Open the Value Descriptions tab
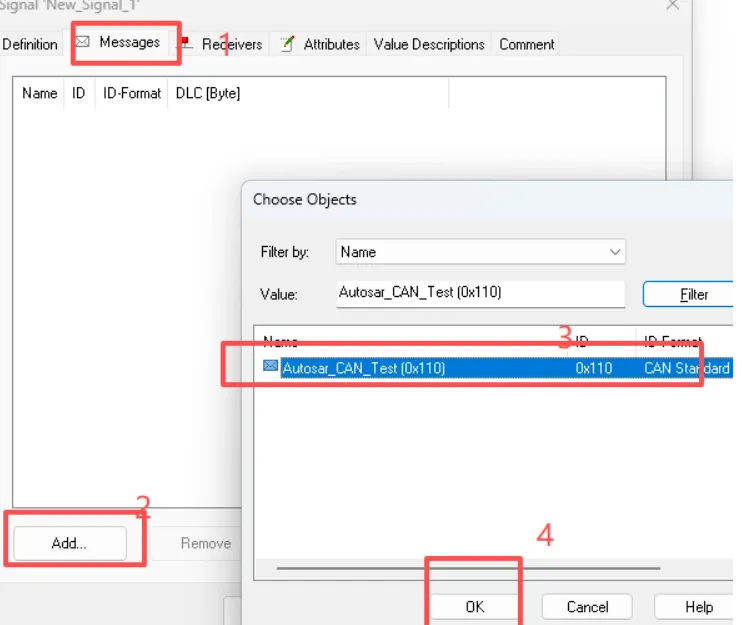Screen dimensions: 742x625 point(429,44)
